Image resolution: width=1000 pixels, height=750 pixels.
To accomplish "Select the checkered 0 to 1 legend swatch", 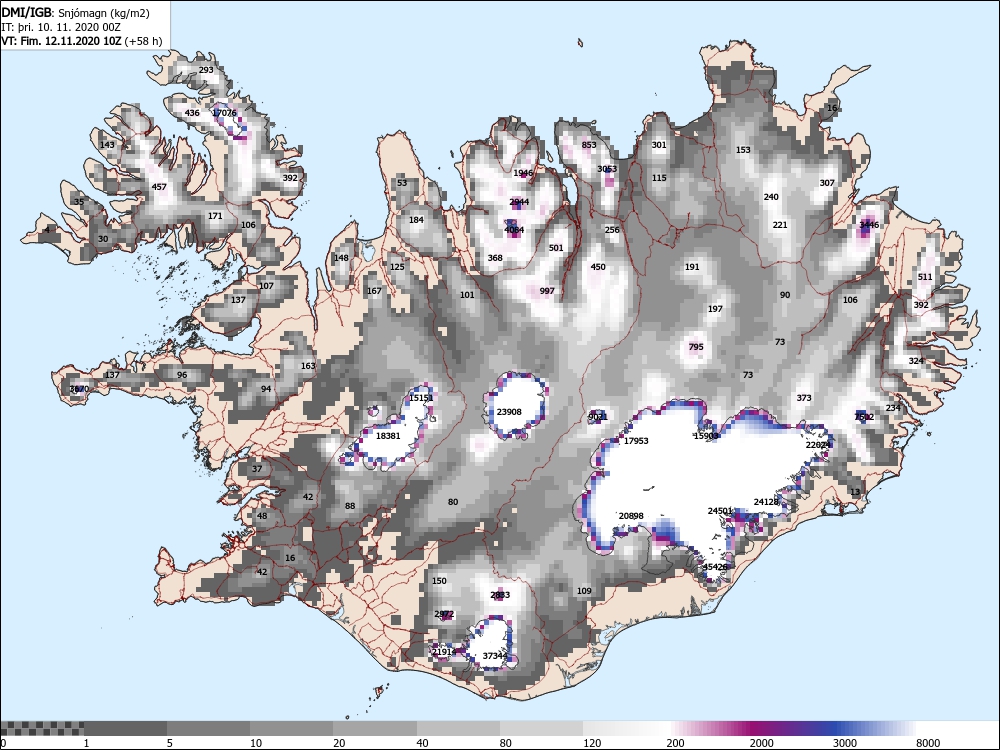I will (42, 728).
